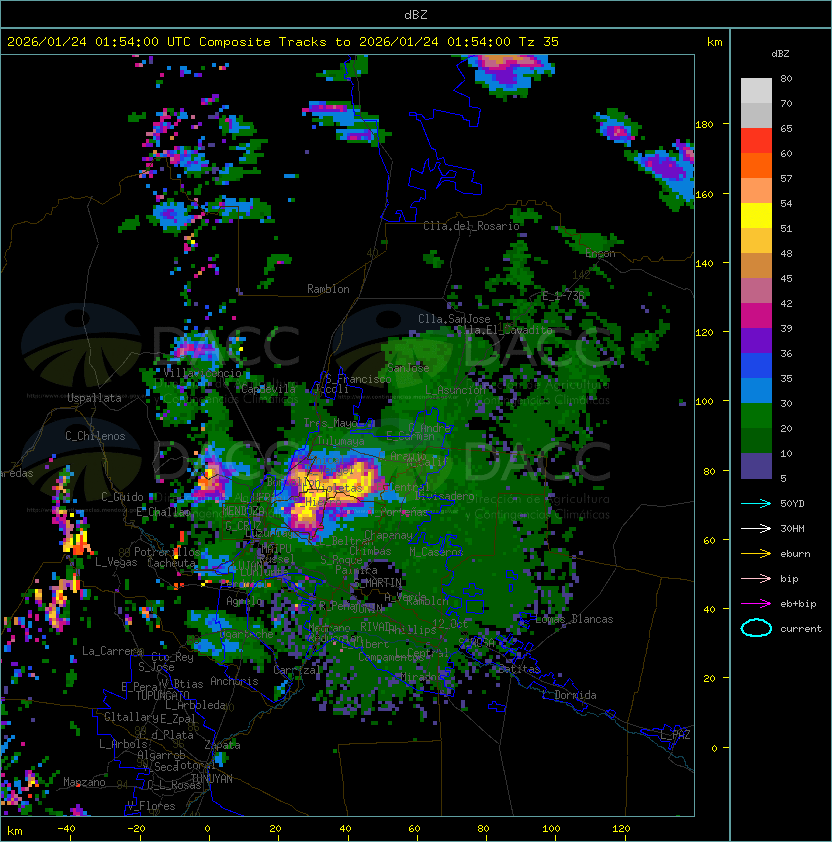This screenshot has height=842, width=832.
Task: Pick the light gray 80 dBZ swatch
Action: click(756, 91)
